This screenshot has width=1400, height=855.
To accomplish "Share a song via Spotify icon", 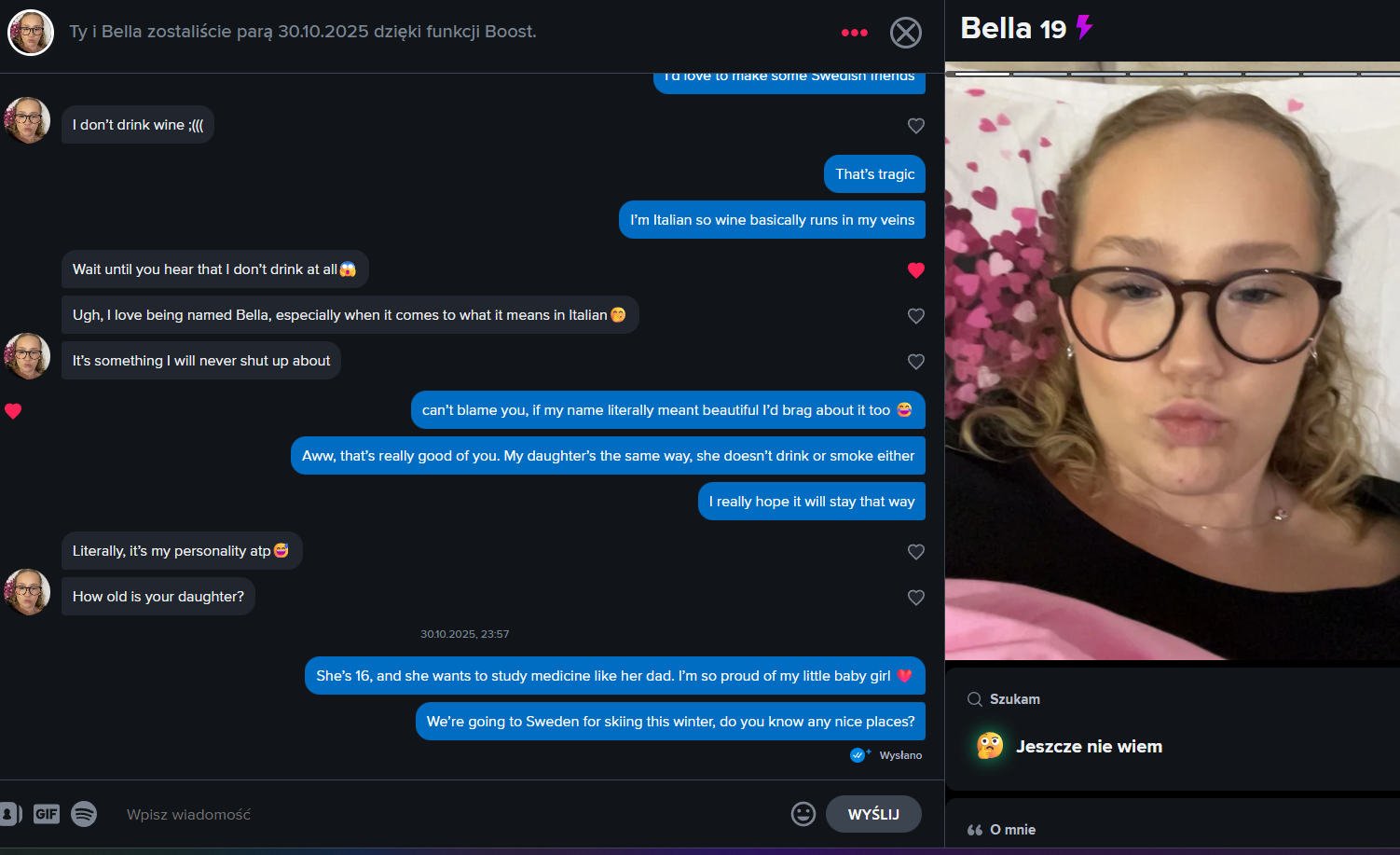I will (x=84, y=814).
